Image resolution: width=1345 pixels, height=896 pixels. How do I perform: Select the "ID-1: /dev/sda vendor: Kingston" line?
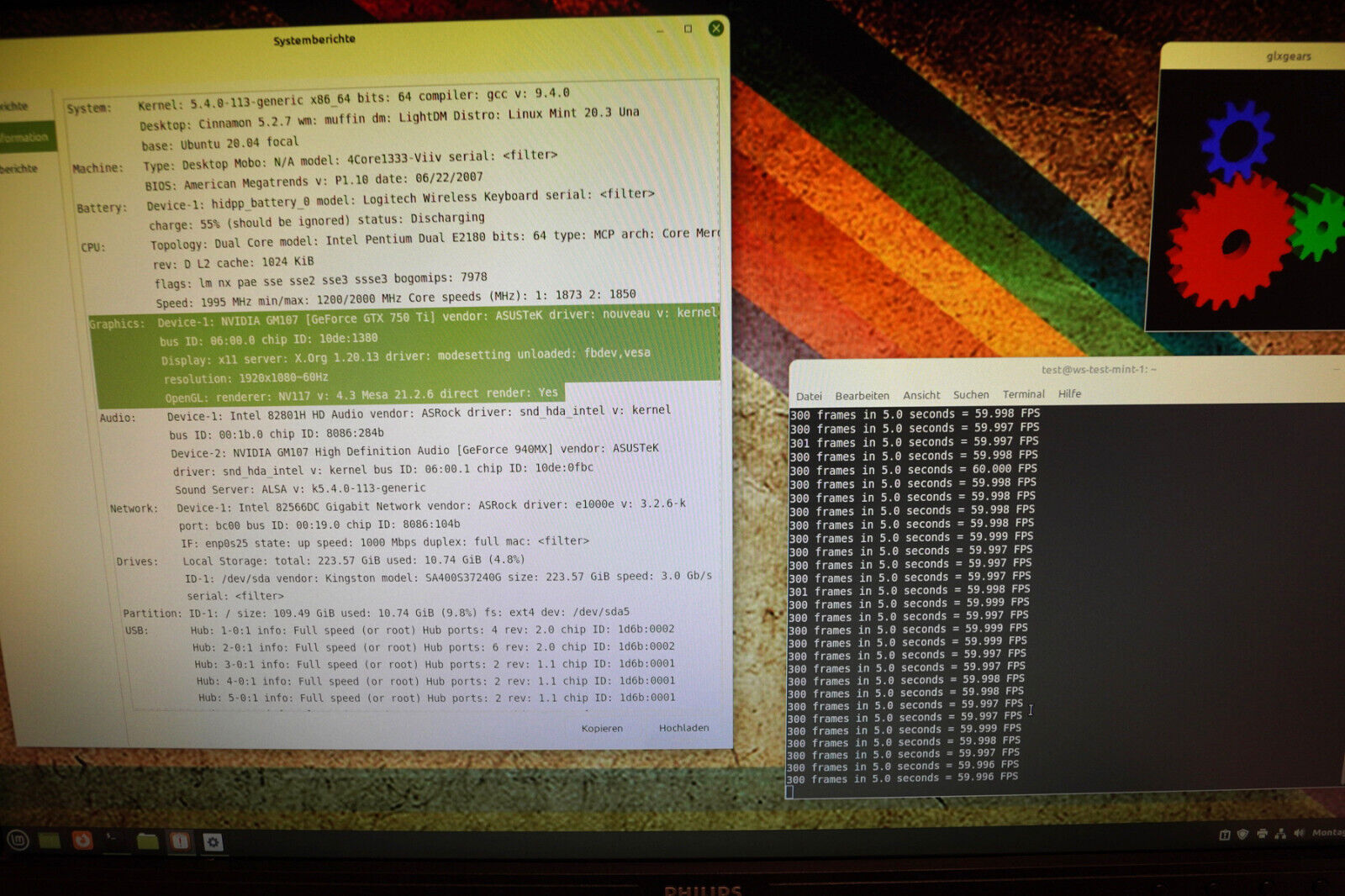(448, 577)
